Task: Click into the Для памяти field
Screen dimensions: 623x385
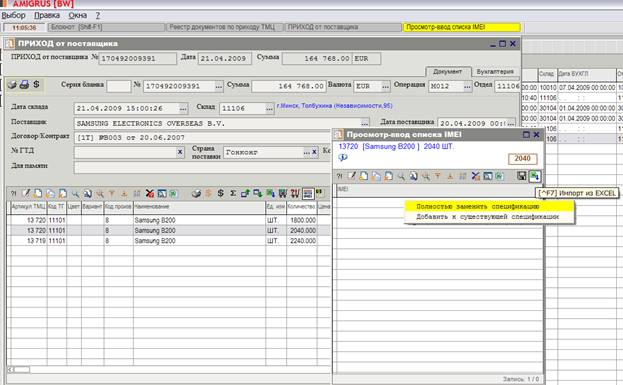Action: [202, 167]
